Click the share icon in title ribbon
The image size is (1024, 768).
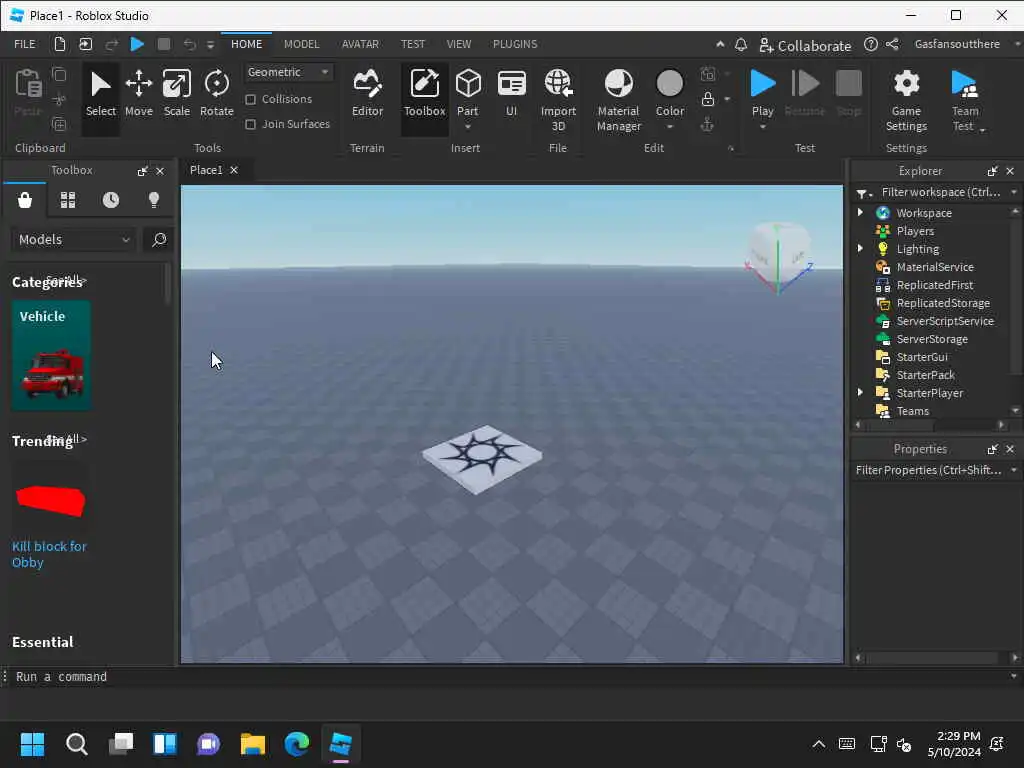pyautogui.click(x=892, y=44)
